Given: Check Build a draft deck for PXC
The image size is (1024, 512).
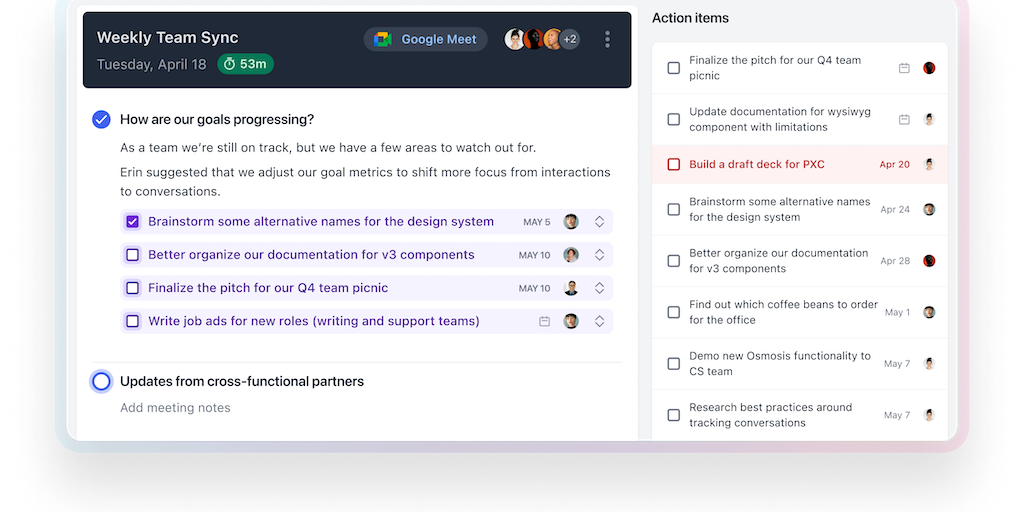Looking at the screenshot, I should 674,164.
